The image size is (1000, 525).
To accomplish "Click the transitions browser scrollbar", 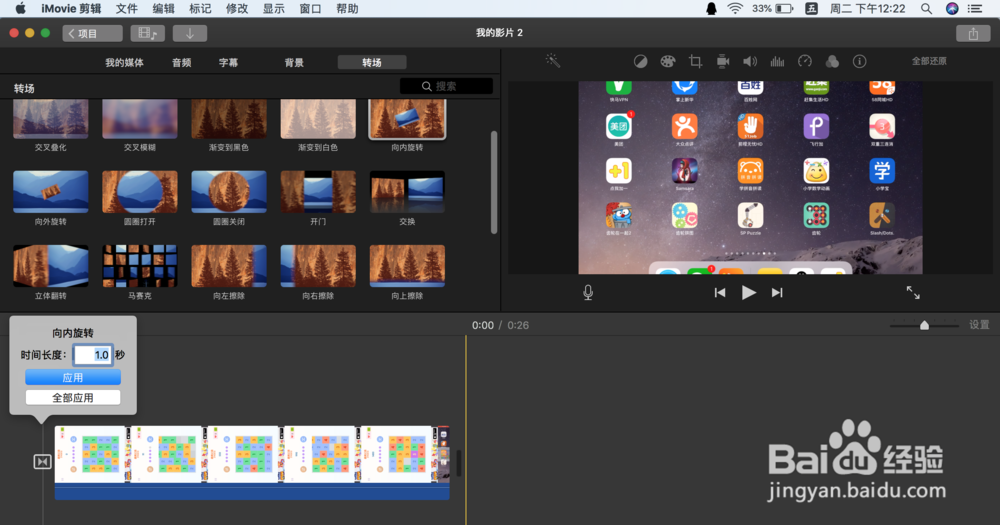I will pyautogui.click(x=494, y=182).
